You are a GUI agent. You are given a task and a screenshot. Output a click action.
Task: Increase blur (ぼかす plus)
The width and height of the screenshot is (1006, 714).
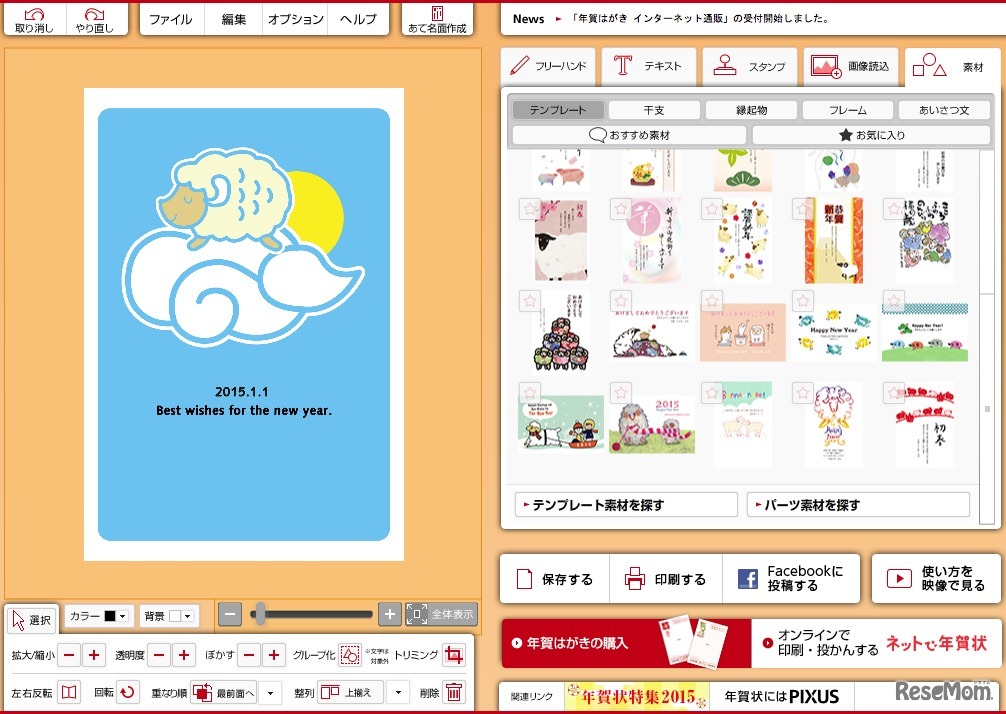274,655
